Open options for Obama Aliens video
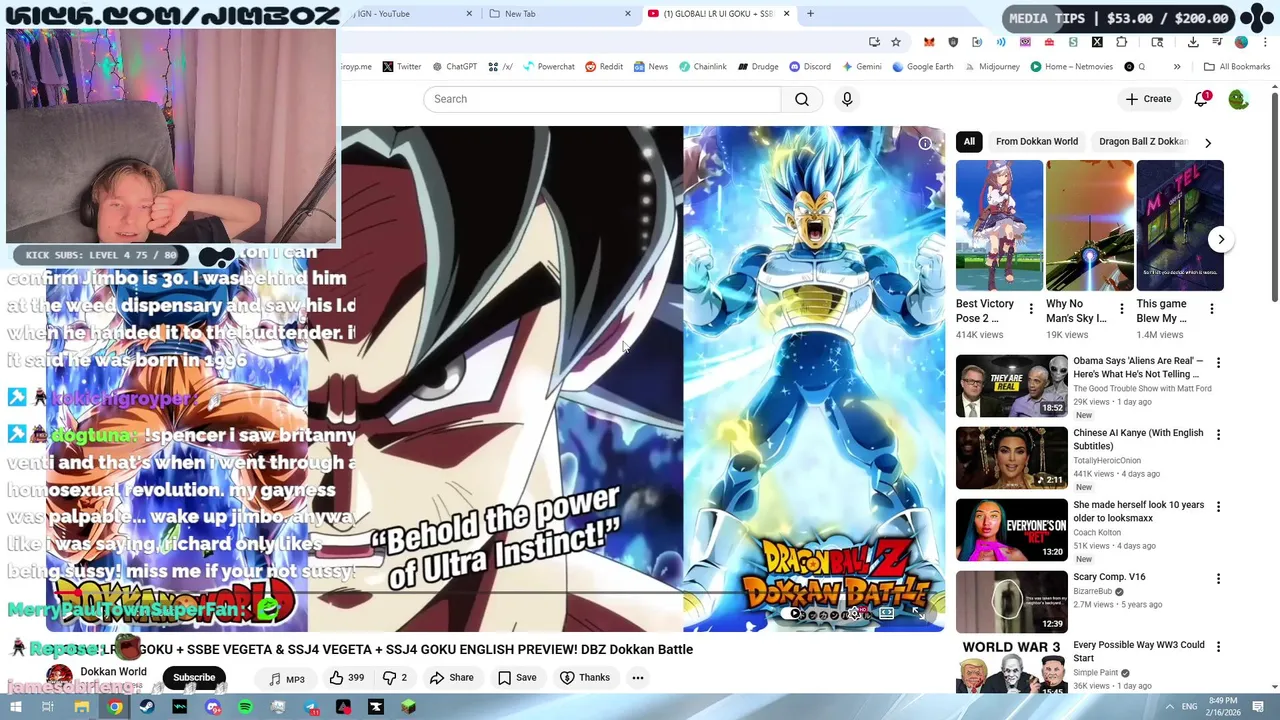1280x720 pixels. tap(1218, 363)
